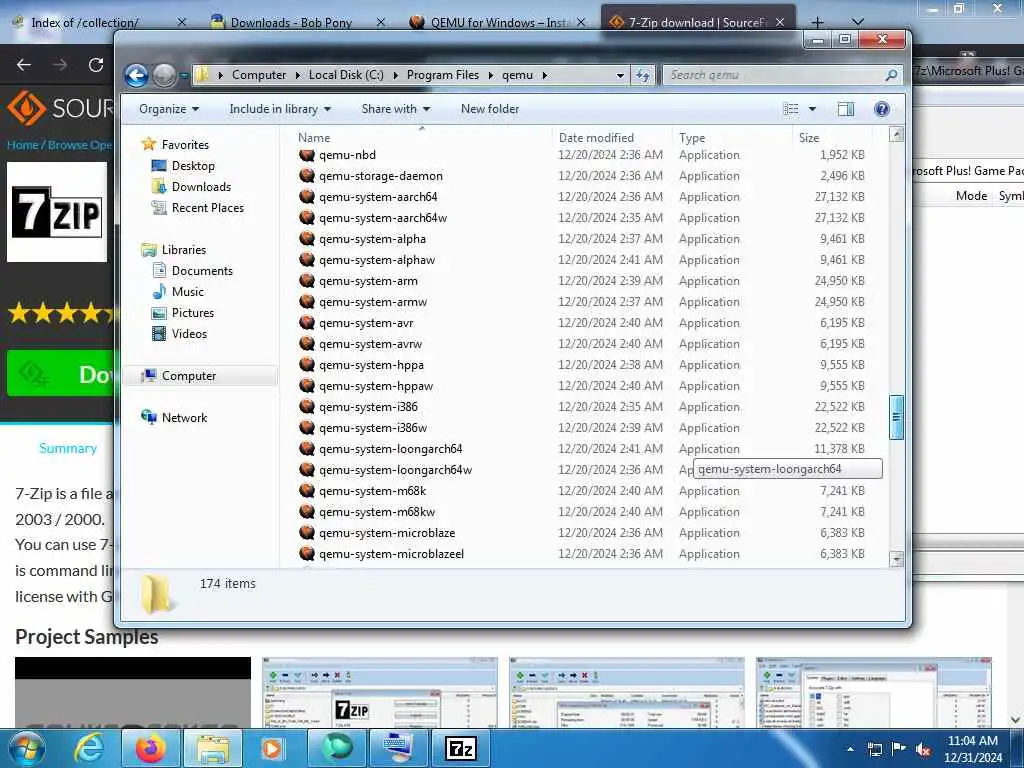1024x768 pixels.
Task: Click the muted volume tray icon
Action: tap(923, 749)
